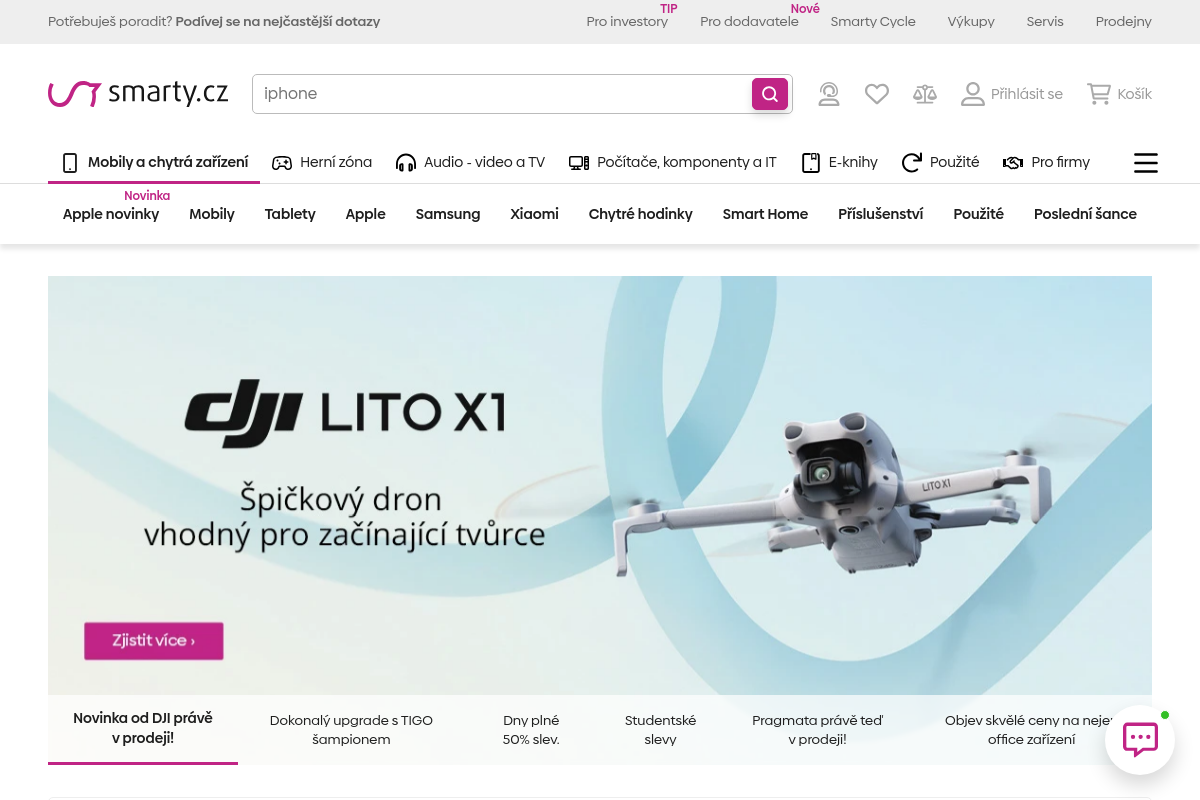This screenshot has height=800, width=1200.
Task: Click the customer support headset icon
Action: point(829,94)
